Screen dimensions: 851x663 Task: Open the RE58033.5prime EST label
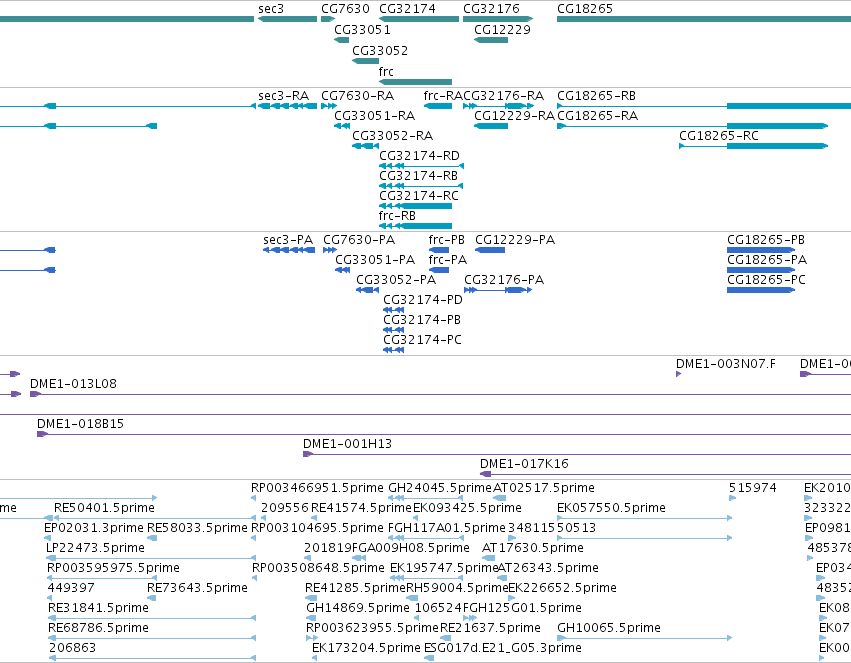coord(198,528)
